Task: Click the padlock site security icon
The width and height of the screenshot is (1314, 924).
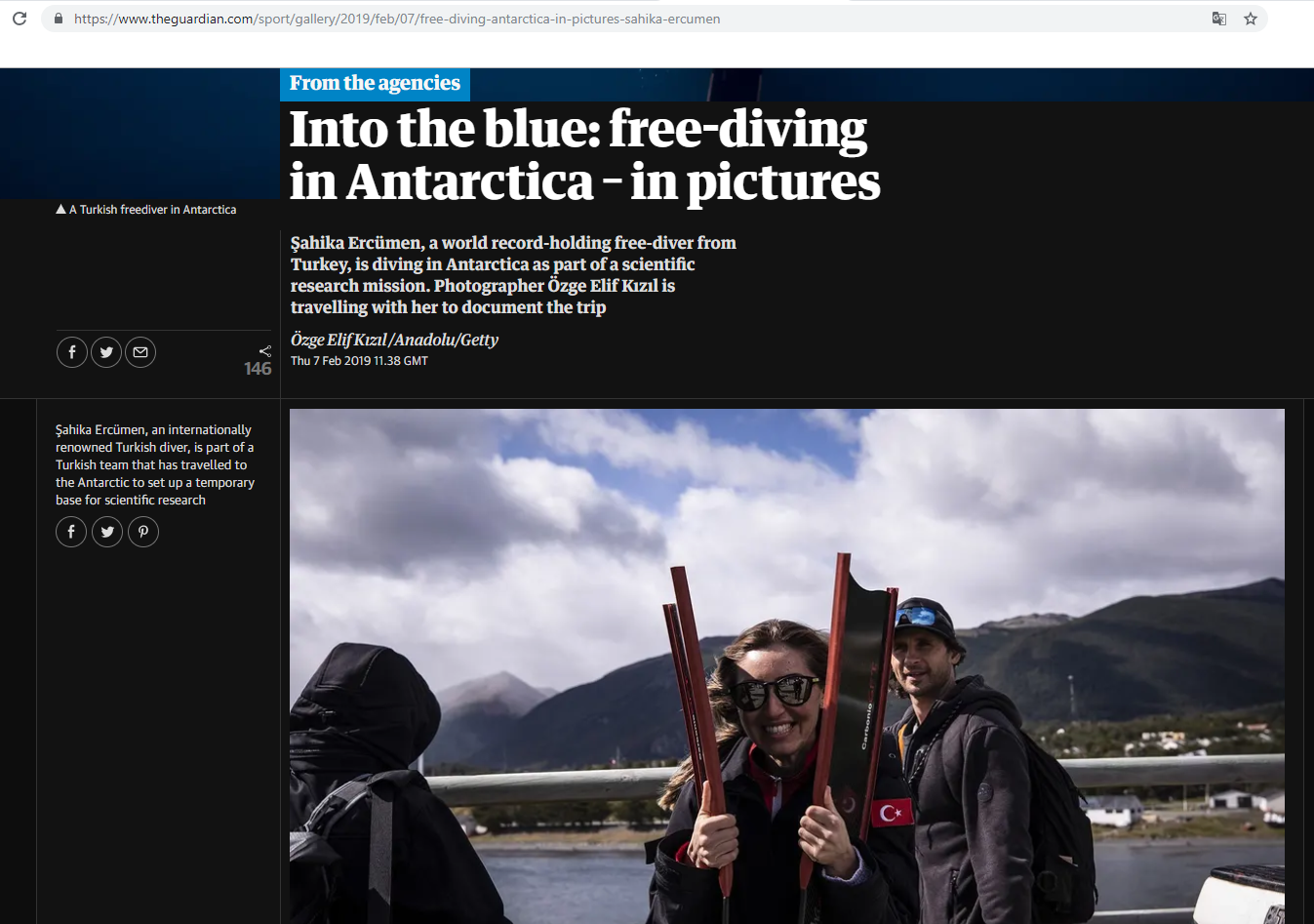Action: [59, 19]
